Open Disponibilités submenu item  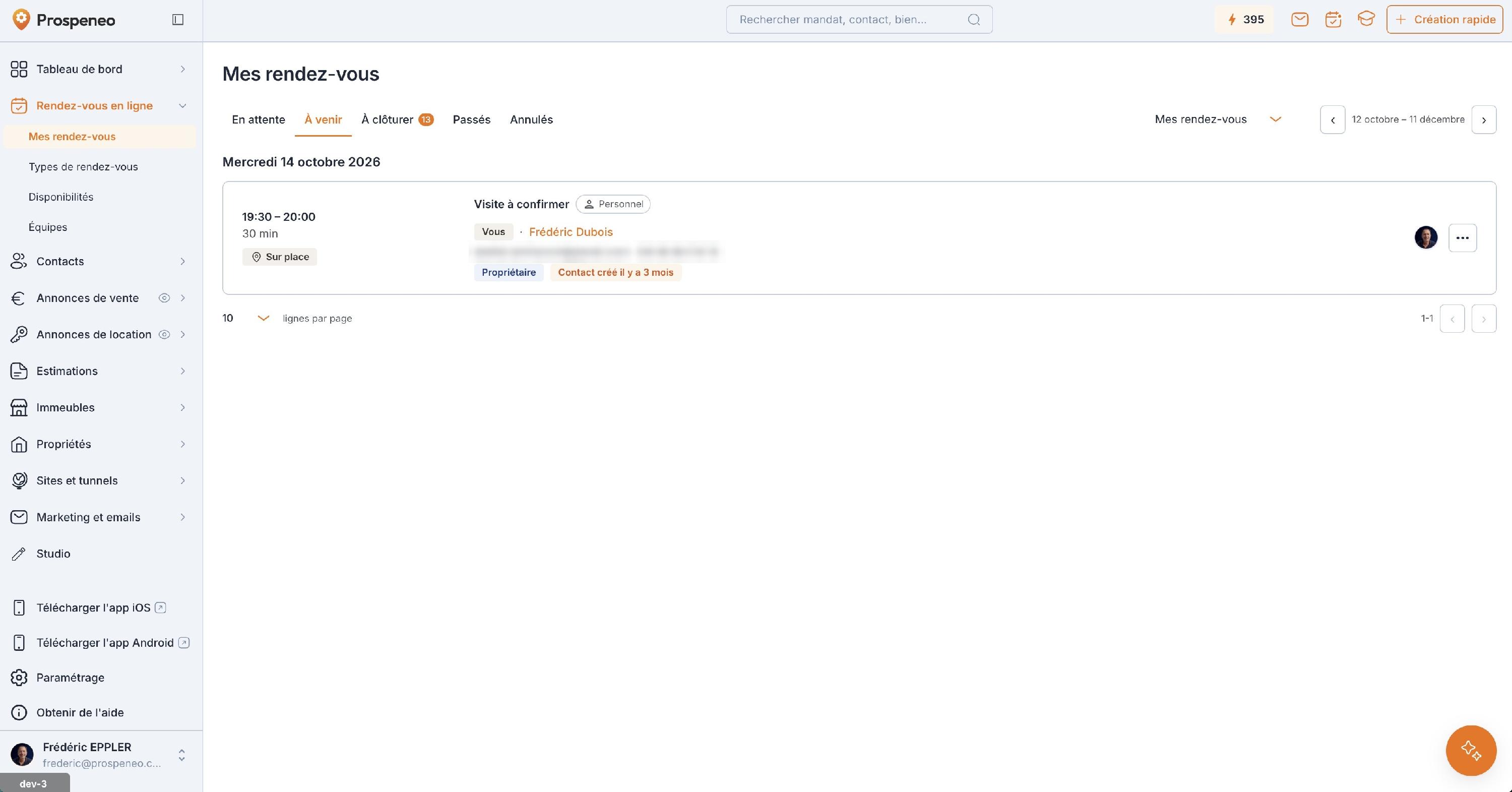point(61,197)
